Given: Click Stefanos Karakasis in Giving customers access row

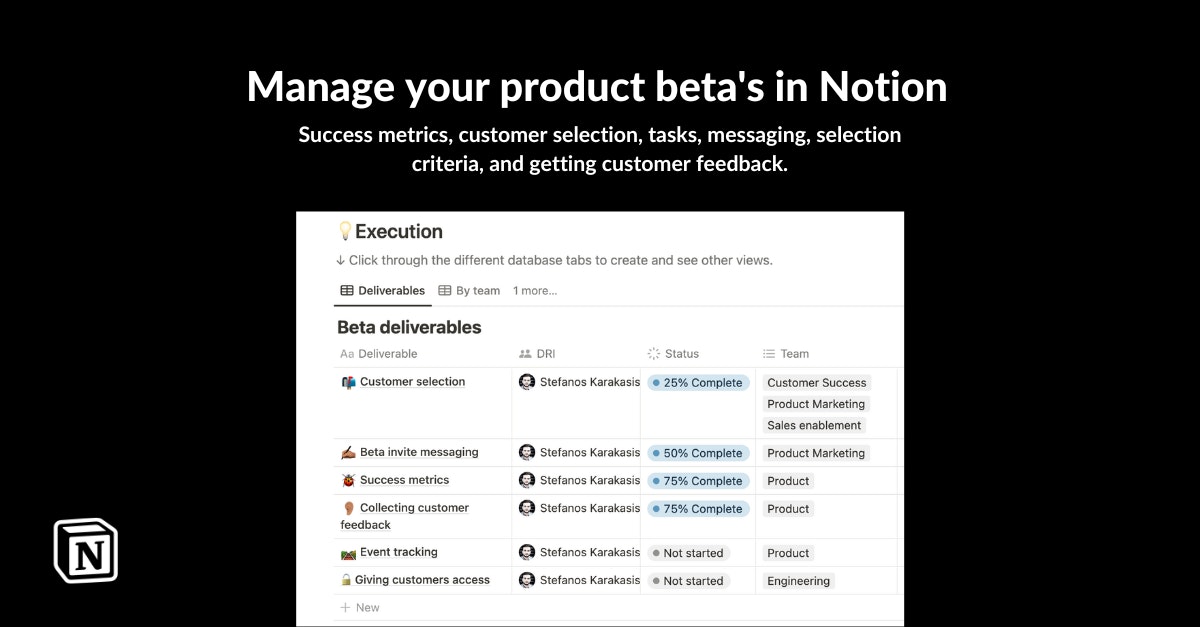Looking at the screenshot, I should click(x=590, y=580).
